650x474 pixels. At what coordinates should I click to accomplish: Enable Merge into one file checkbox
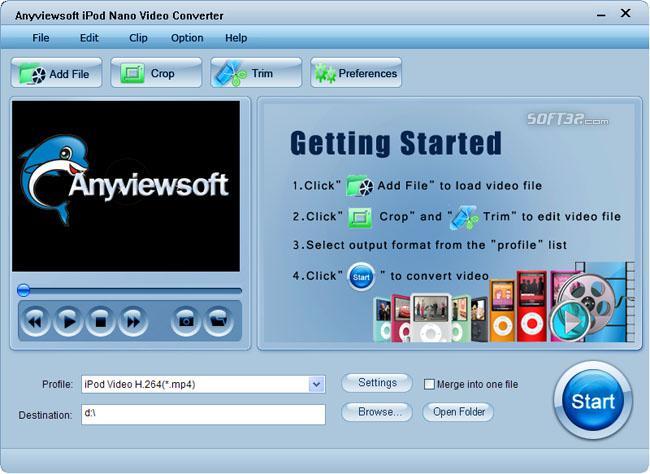(x=429, y=384)
